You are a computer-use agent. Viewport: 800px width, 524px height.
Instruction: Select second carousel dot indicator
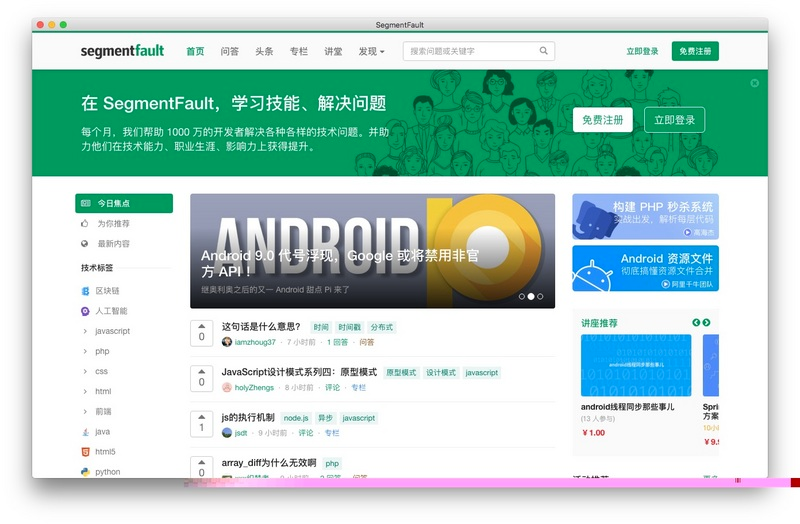pyautogui.click(x=531, y=296)
